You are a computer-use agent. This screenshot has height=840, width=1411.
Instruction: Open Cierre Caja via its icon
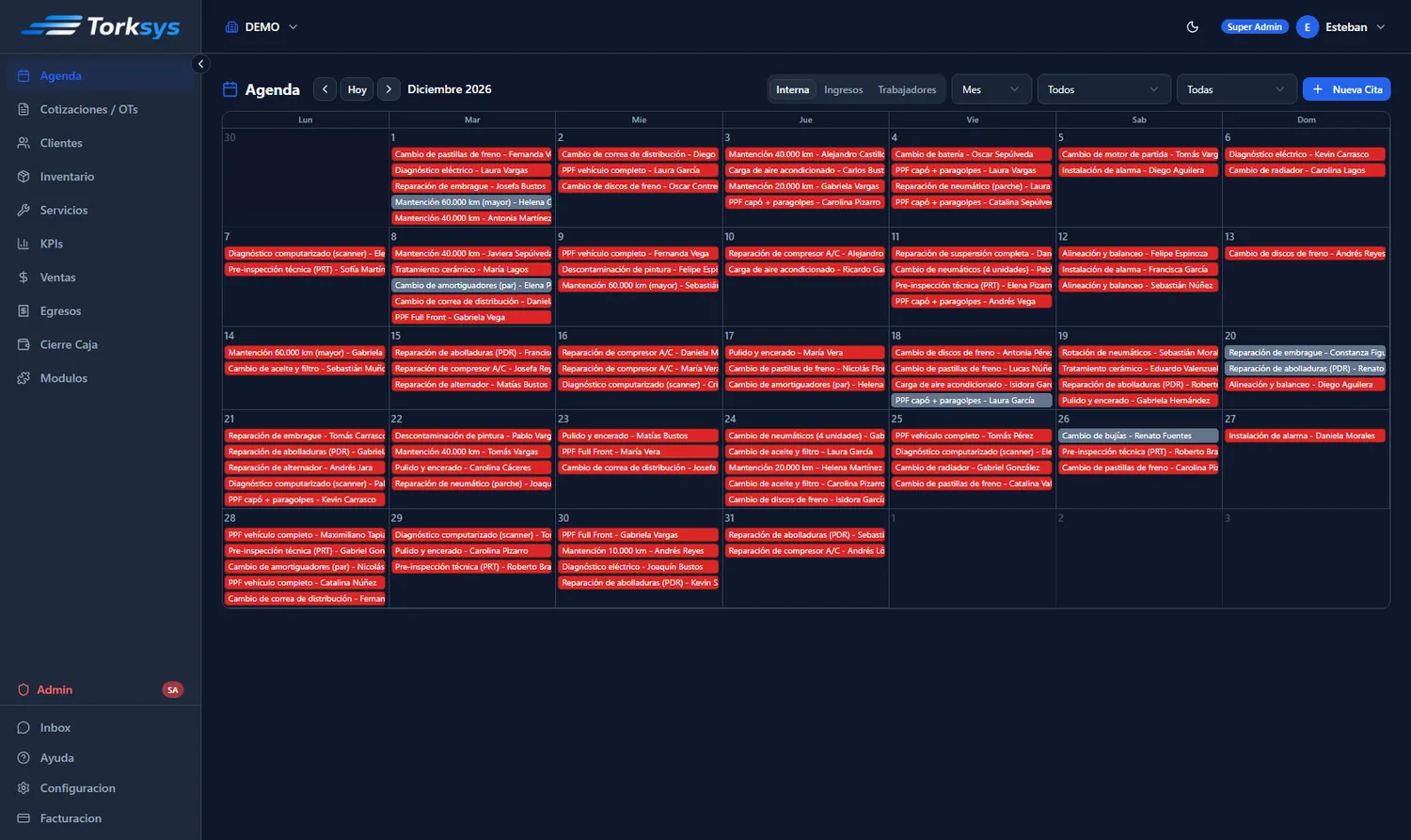(x=24, y=345)
